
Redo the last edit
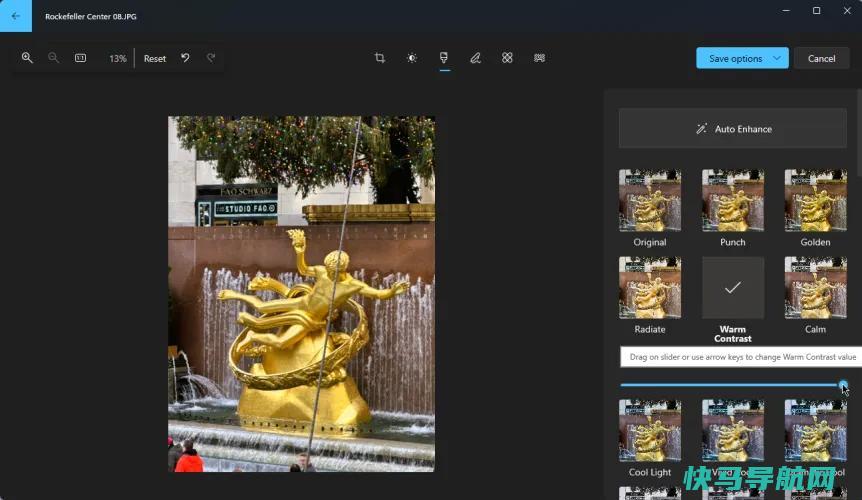tap(211, 58)
